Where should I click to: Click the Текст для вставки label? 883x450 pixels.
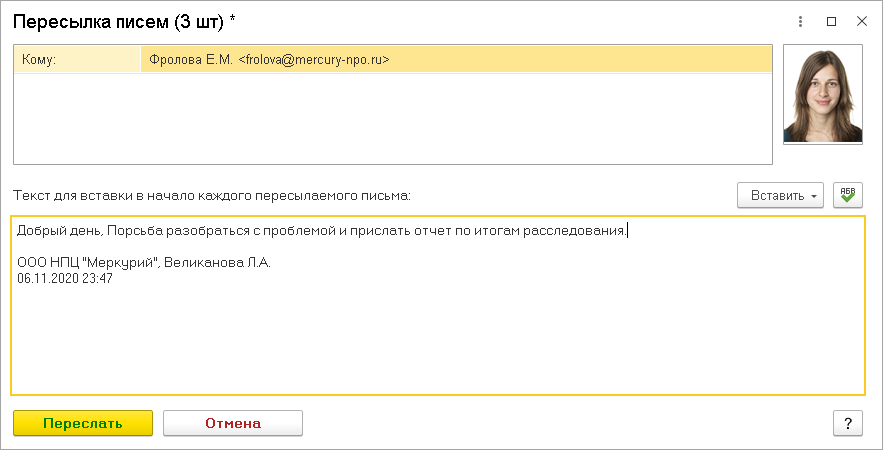211,195
